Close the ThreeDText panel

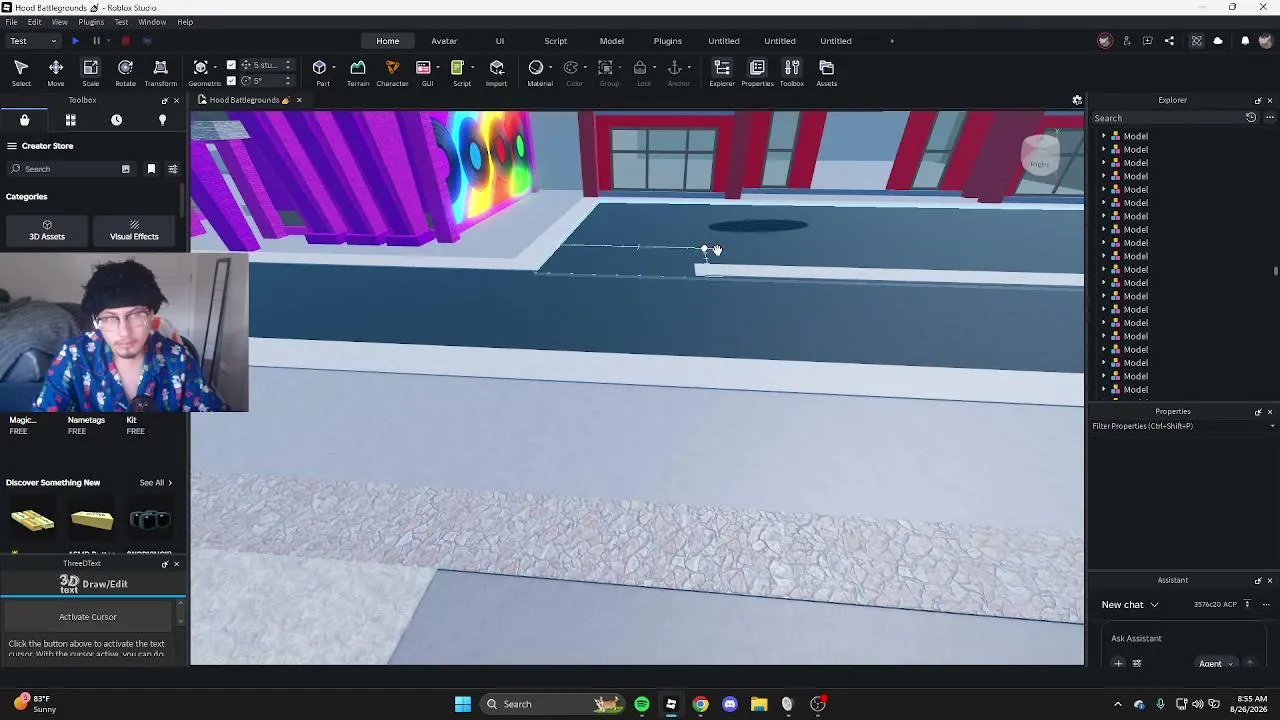pos(176,564)
